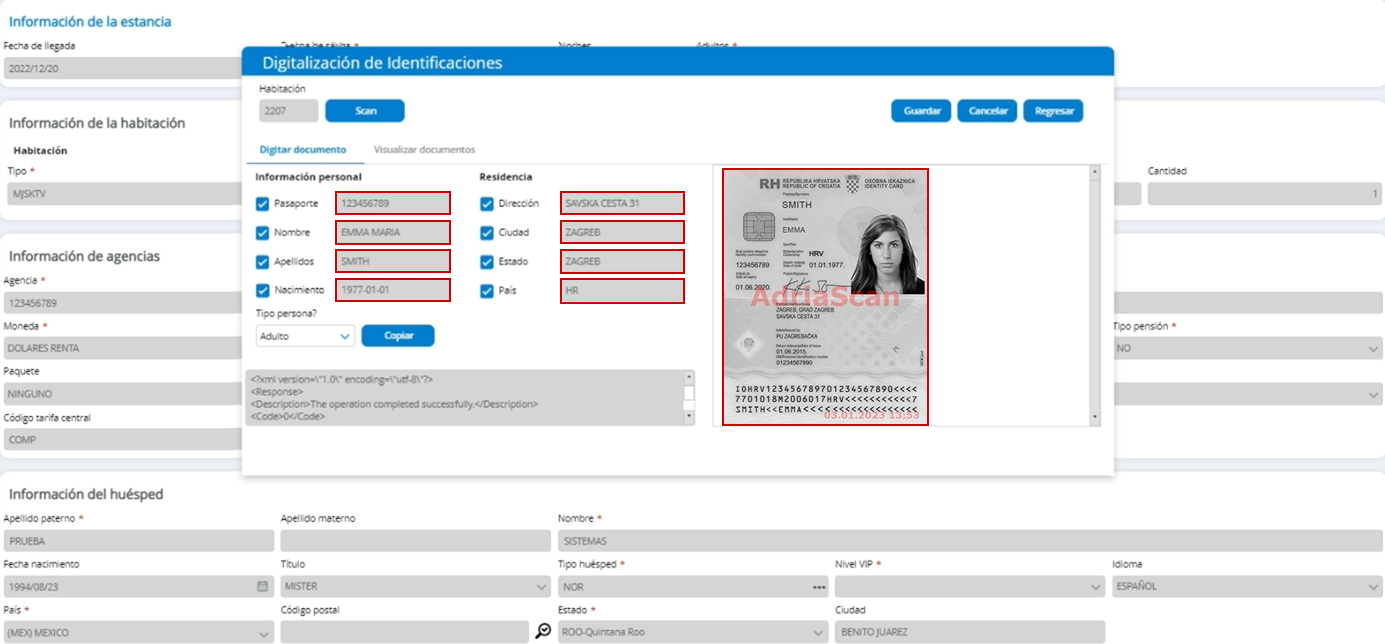
Task: Expand the Tipo persona Adulto dropdown
Action: click(305, 336)
